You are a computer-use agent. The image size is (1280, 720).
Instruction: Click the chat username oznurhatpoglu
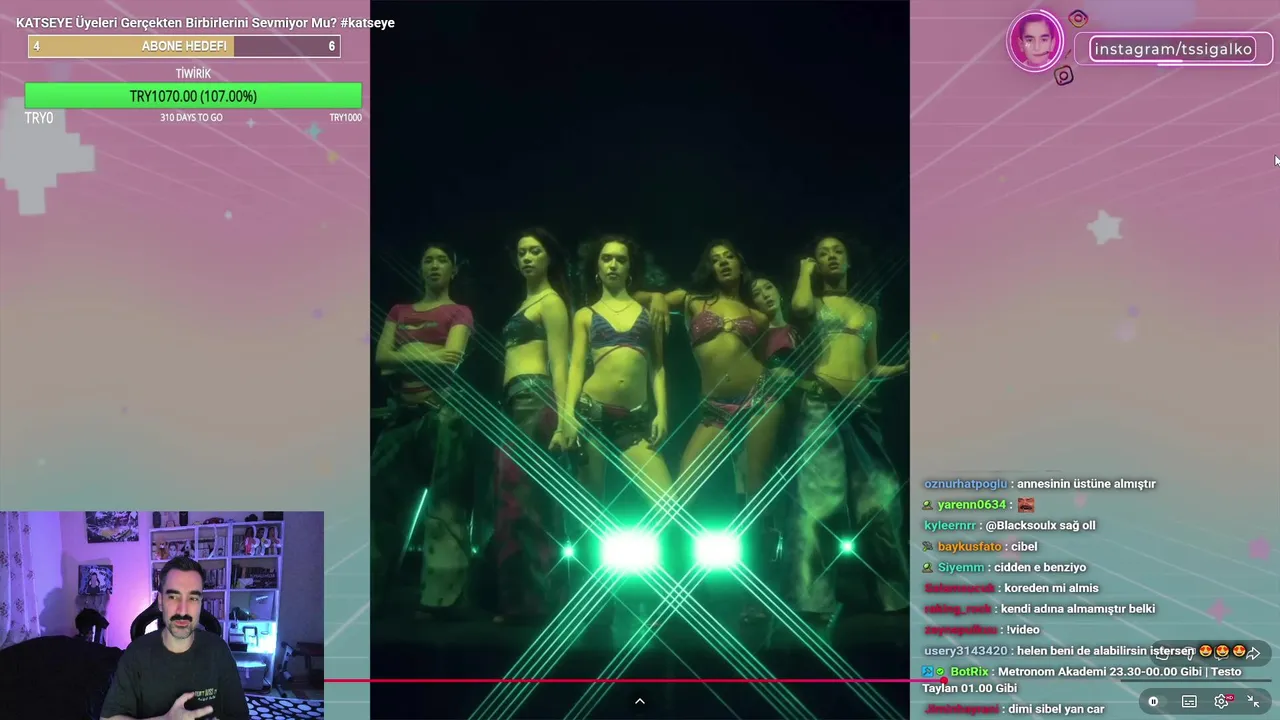pos(965,484)
